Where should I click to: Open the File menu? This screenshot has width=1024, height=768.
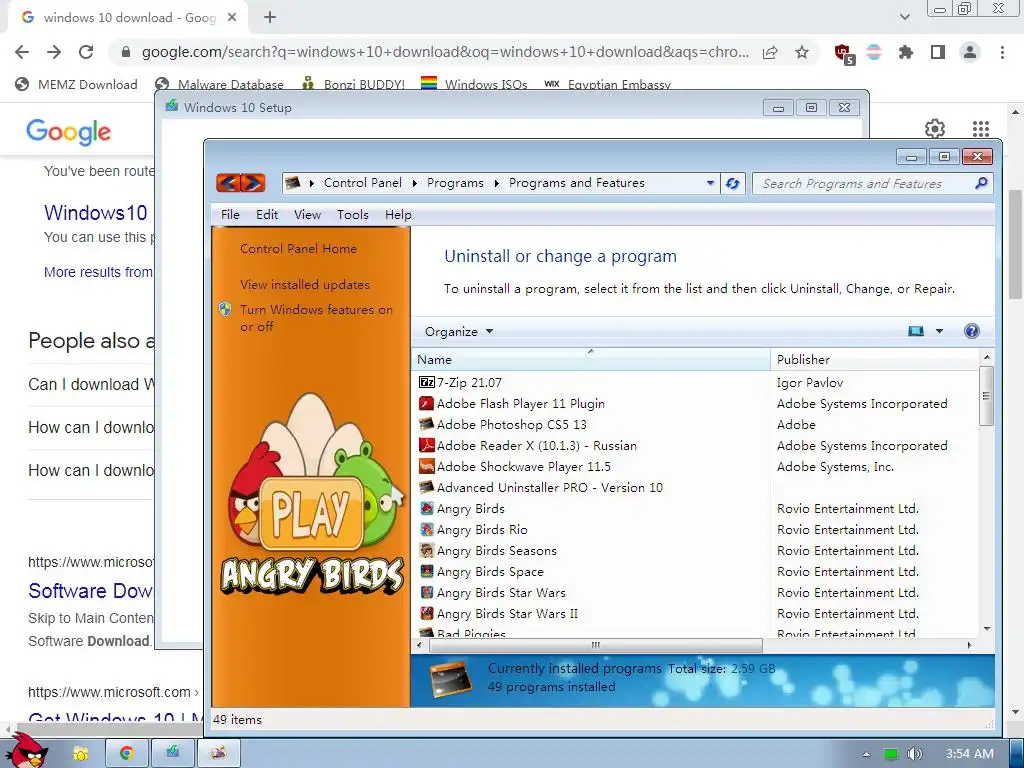tap(230, 215)
